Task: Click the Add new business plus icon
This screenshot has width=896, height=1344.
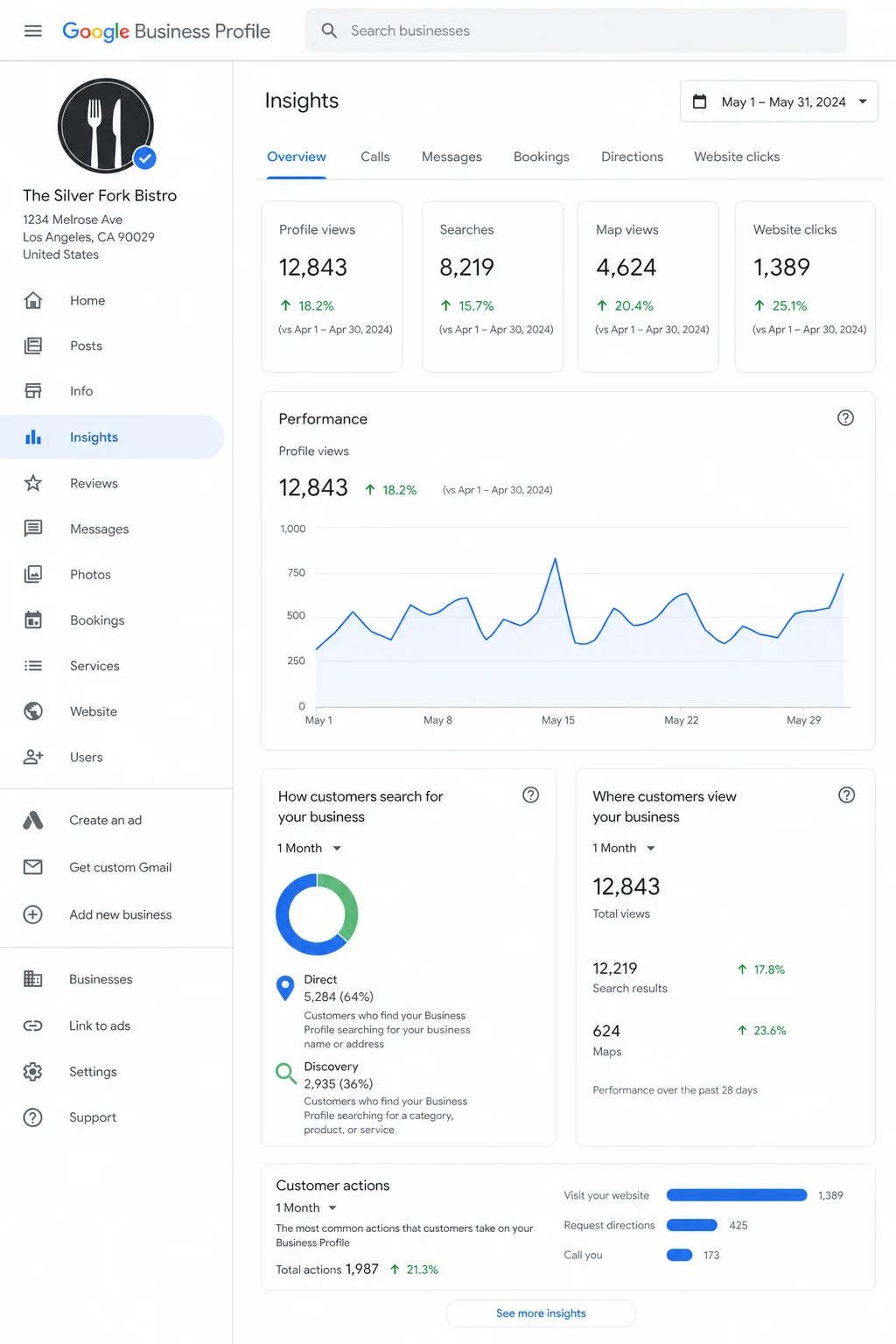Action: pyautogui.click(x=33, y=914)
